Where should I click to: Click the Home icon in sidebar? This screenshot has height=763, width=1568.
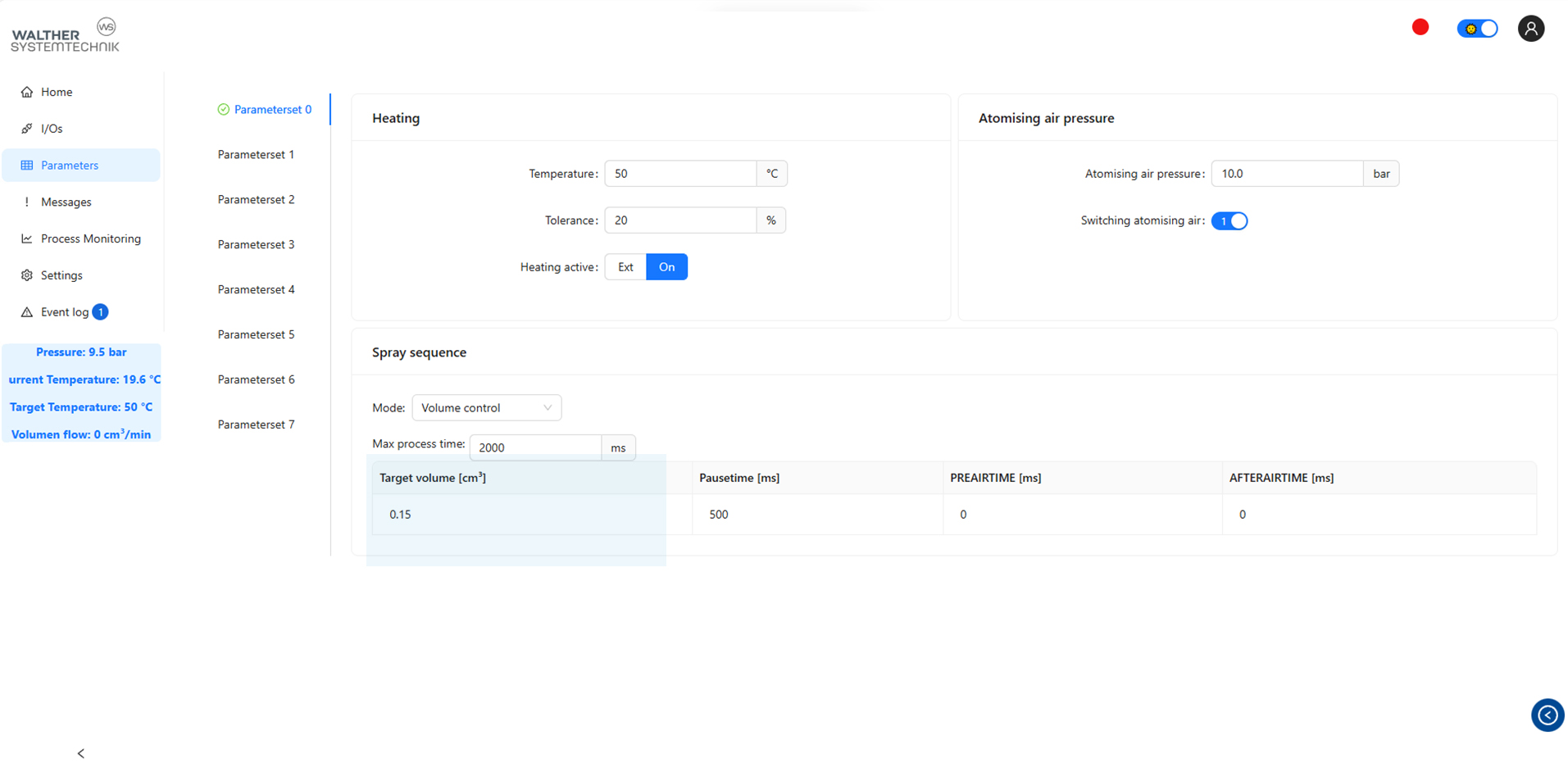coord(27,92)
